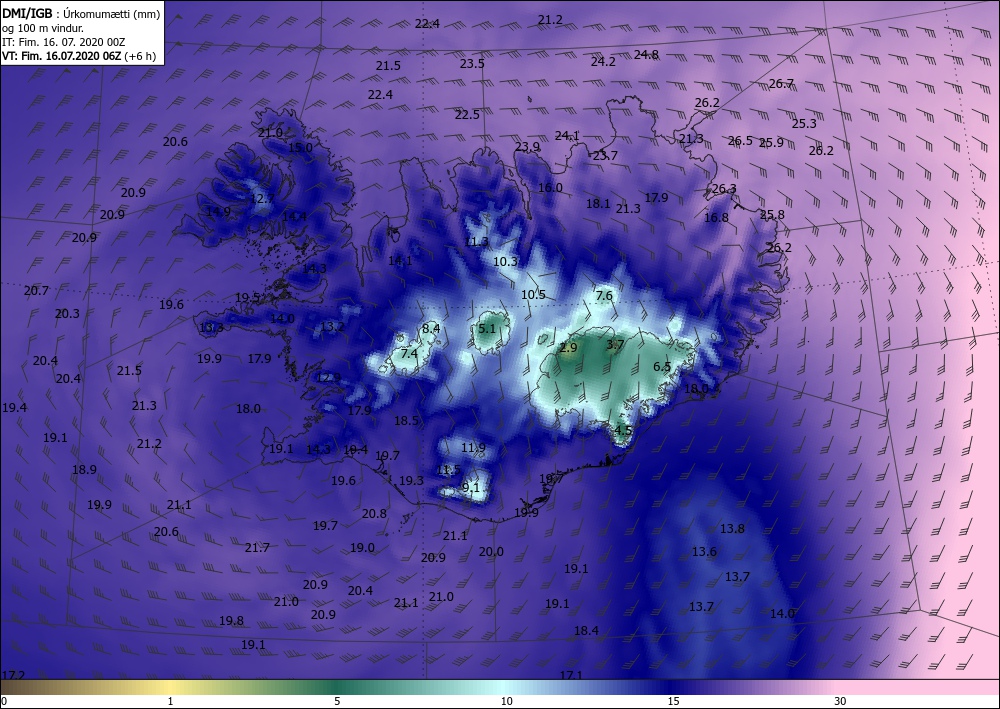Click the 18.9 value on the map
This screenshot has width=1000, height=709.
coord(84,470)
